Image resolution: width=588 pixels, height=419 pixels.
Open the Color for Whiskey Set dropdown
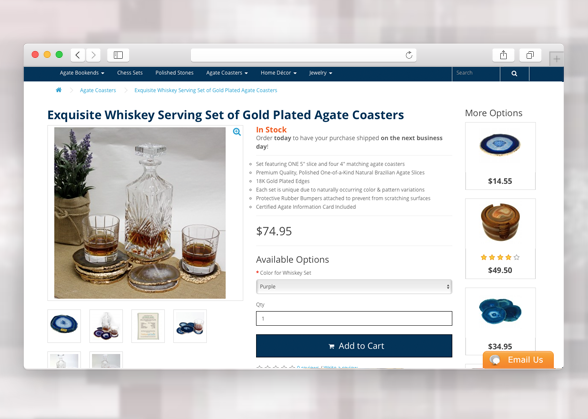(x=354, y=287)
